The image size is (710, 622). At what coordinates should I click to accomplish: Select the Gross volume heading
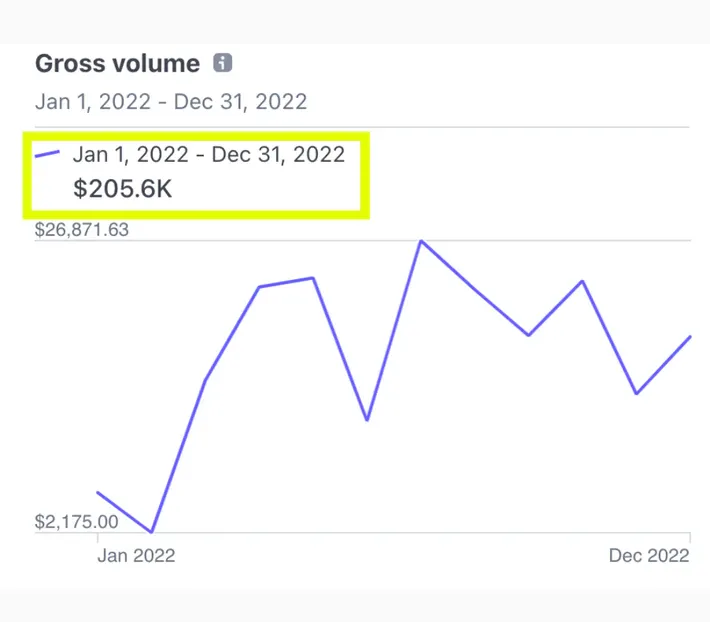pos(118,64)
